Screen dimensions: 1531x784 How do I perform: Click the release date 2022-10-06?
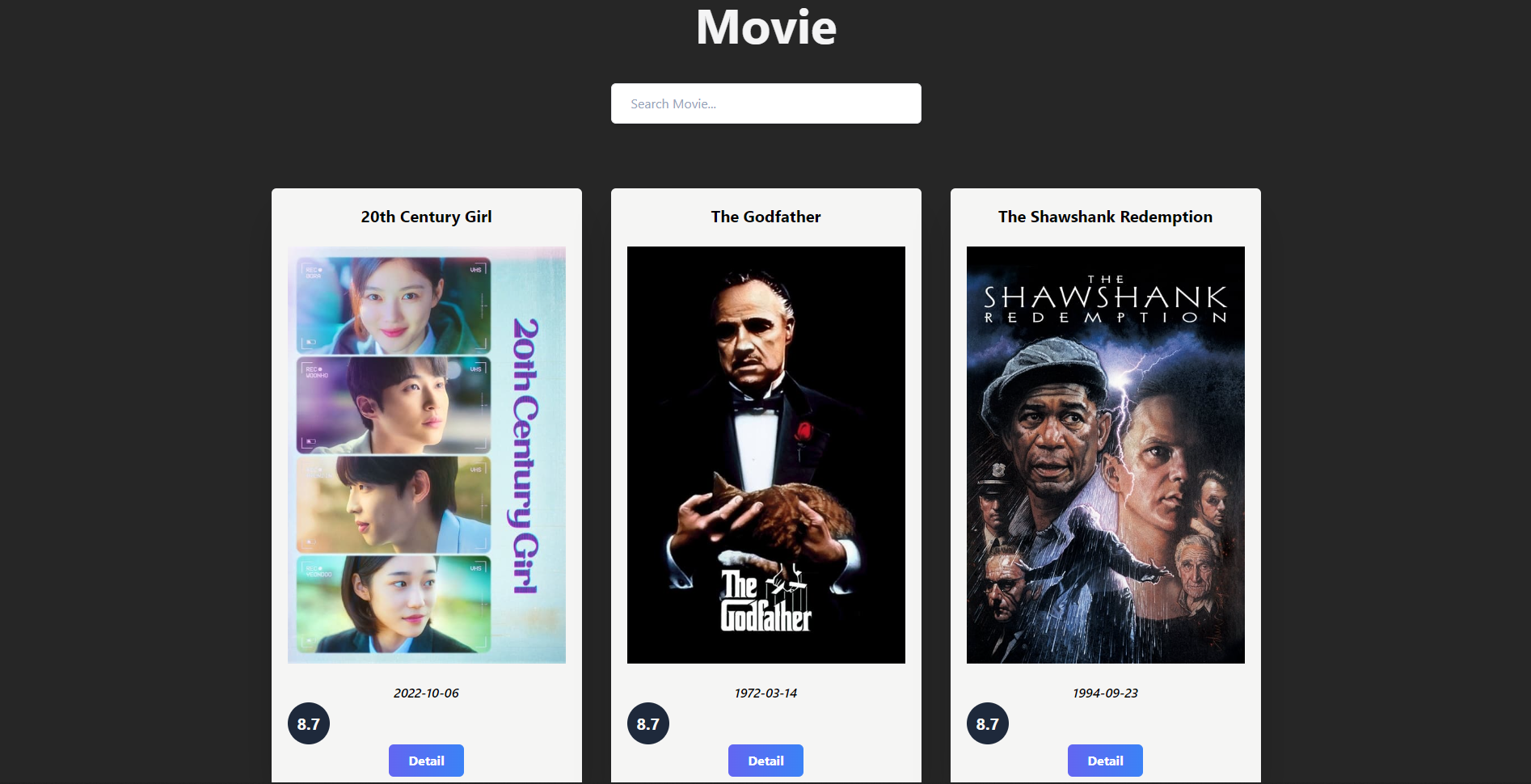tap(426, 693)
